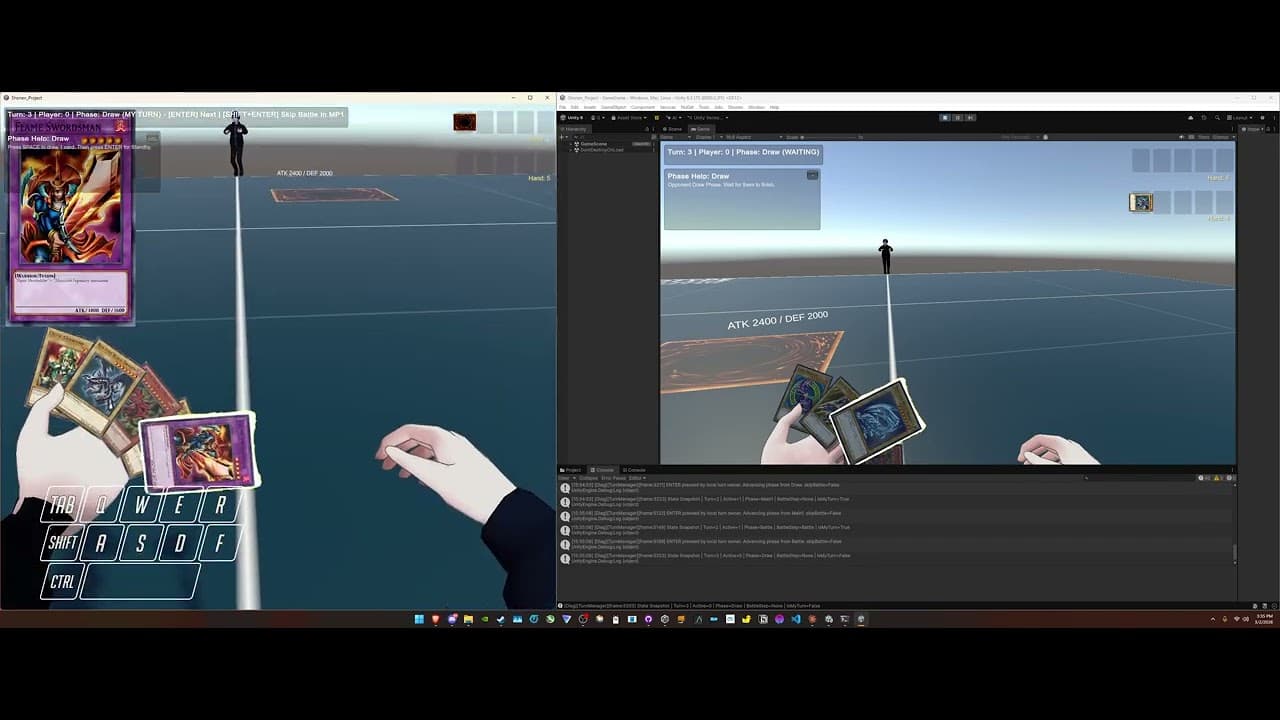This screenshot has height=720, width=1280.
Task: Open the Console Clear dropdown
Action: pyautogui.click(x=567, y=478)
